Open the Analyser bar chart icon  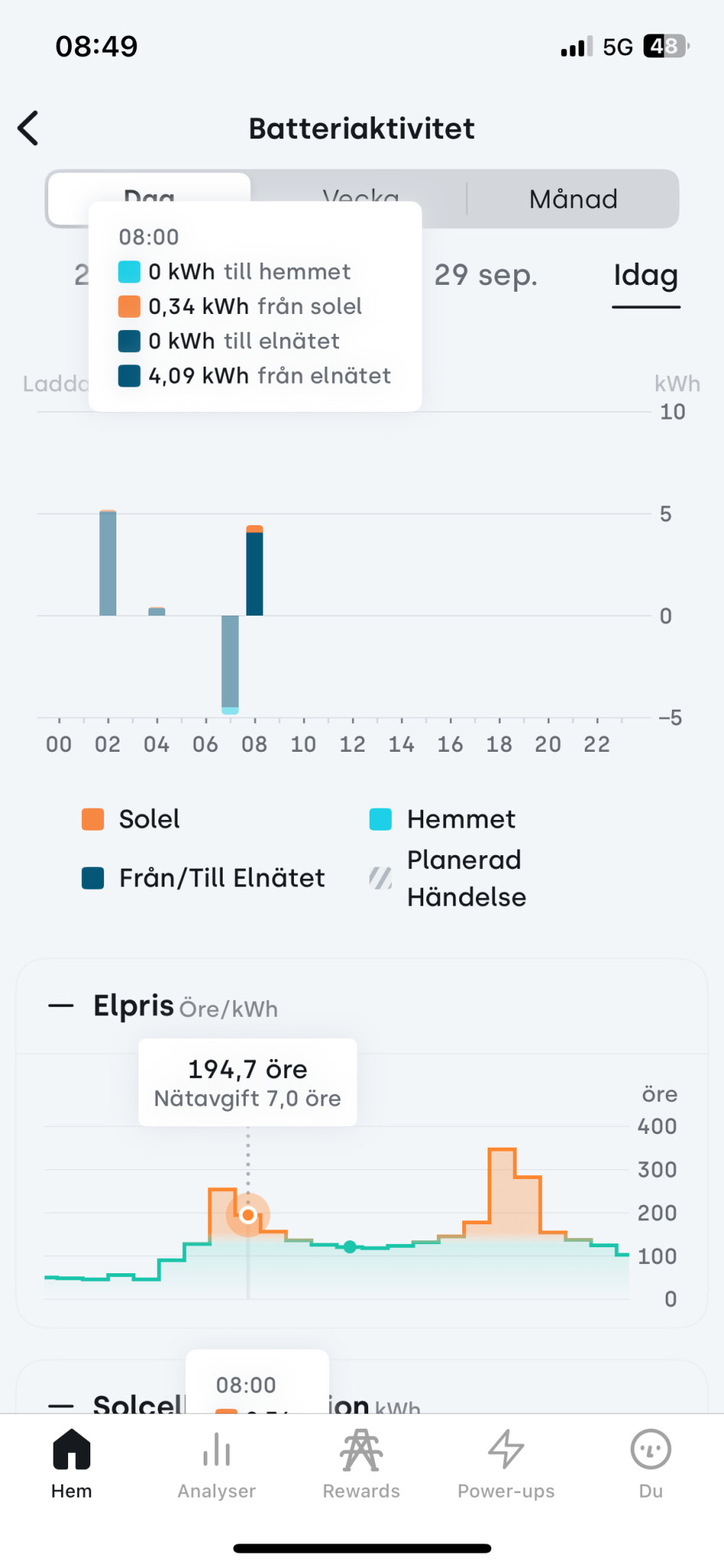[x=217, y=1450]
